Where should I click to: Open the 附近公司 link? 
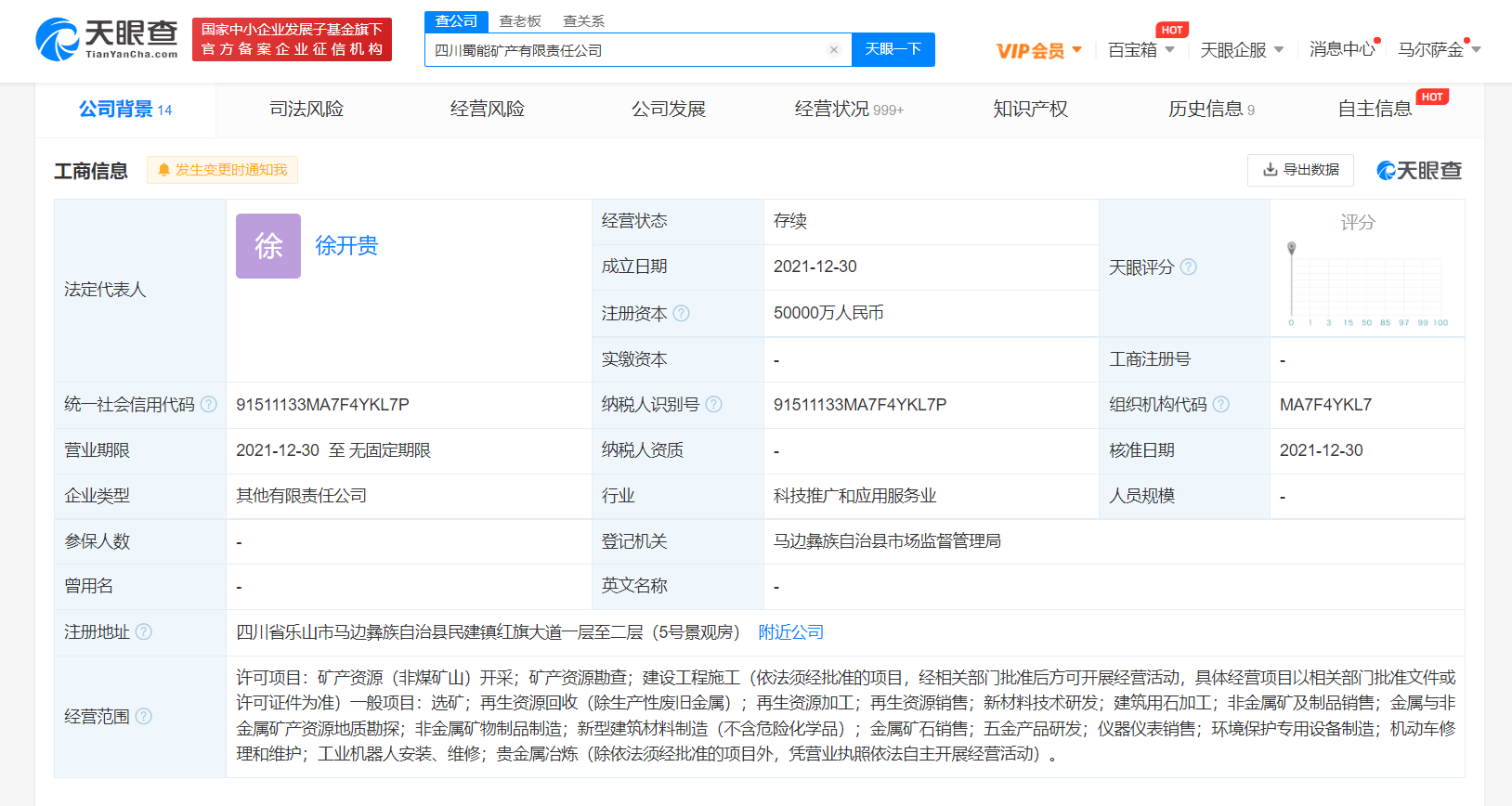click(790, 632)
